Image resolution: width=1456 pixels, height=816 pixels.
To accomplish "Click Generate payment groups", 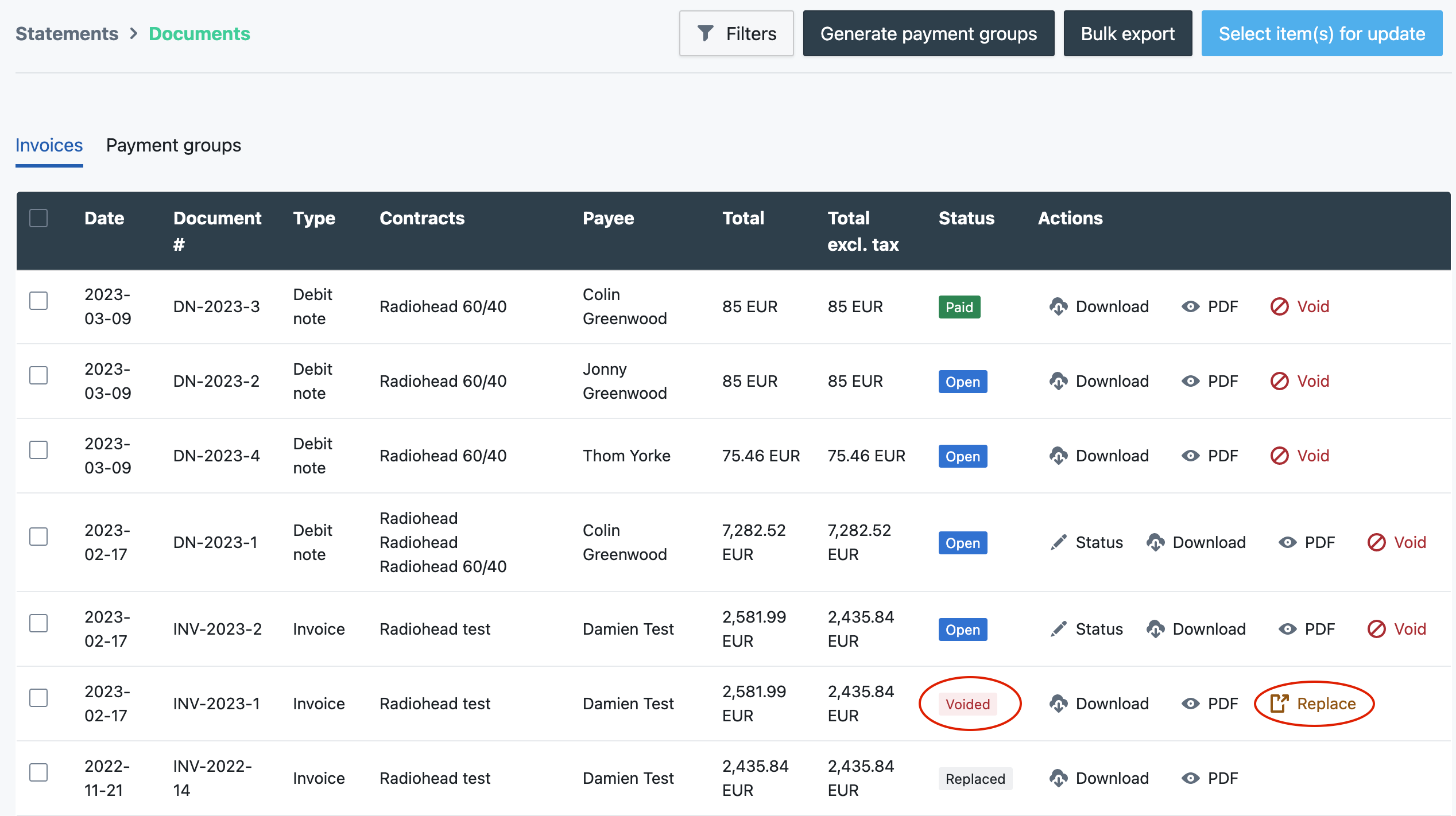I will pyautogui.click(x=928, y=33).
